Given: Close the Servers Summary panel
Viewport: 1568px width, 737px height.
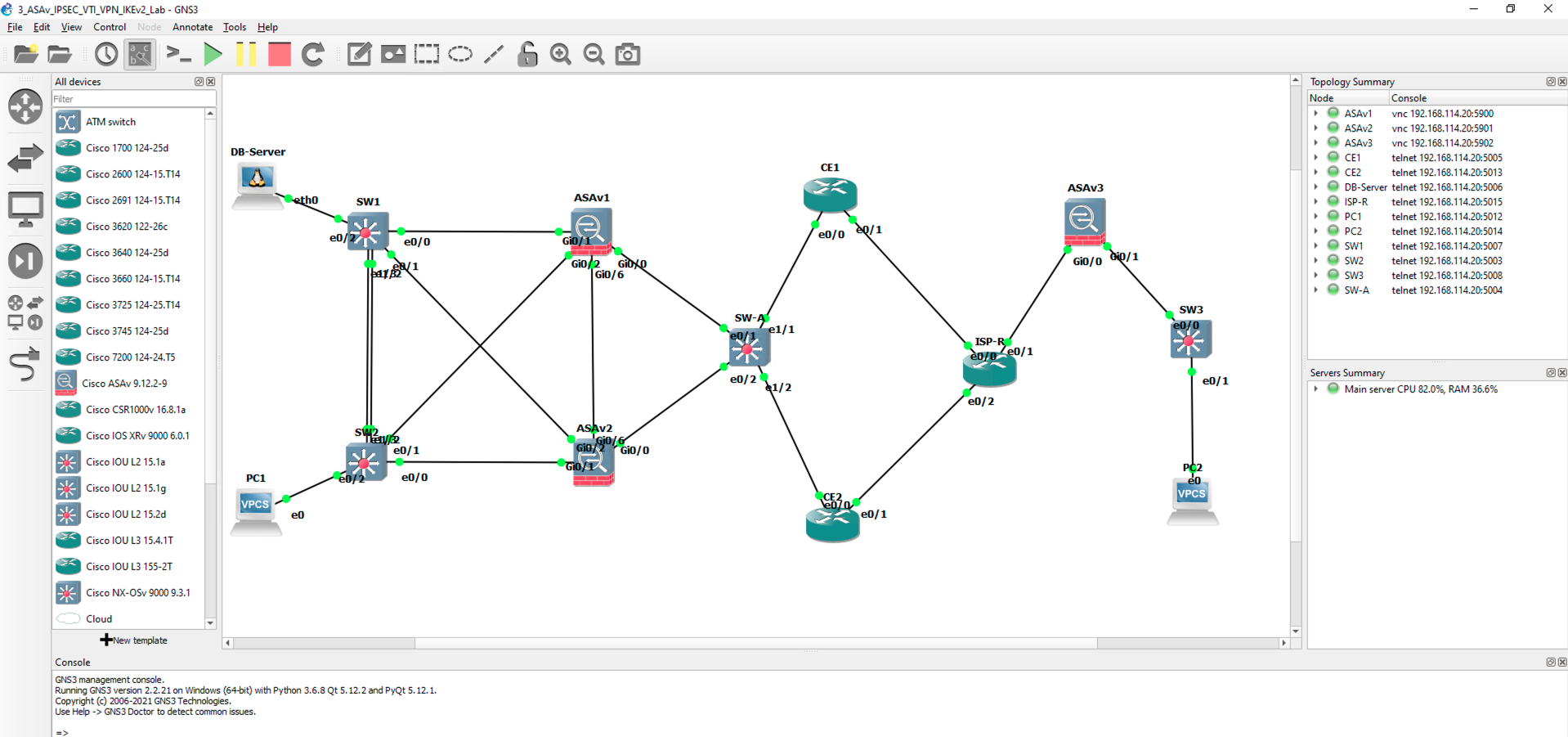Looking at the screenshot, I should click(1562, 373).
